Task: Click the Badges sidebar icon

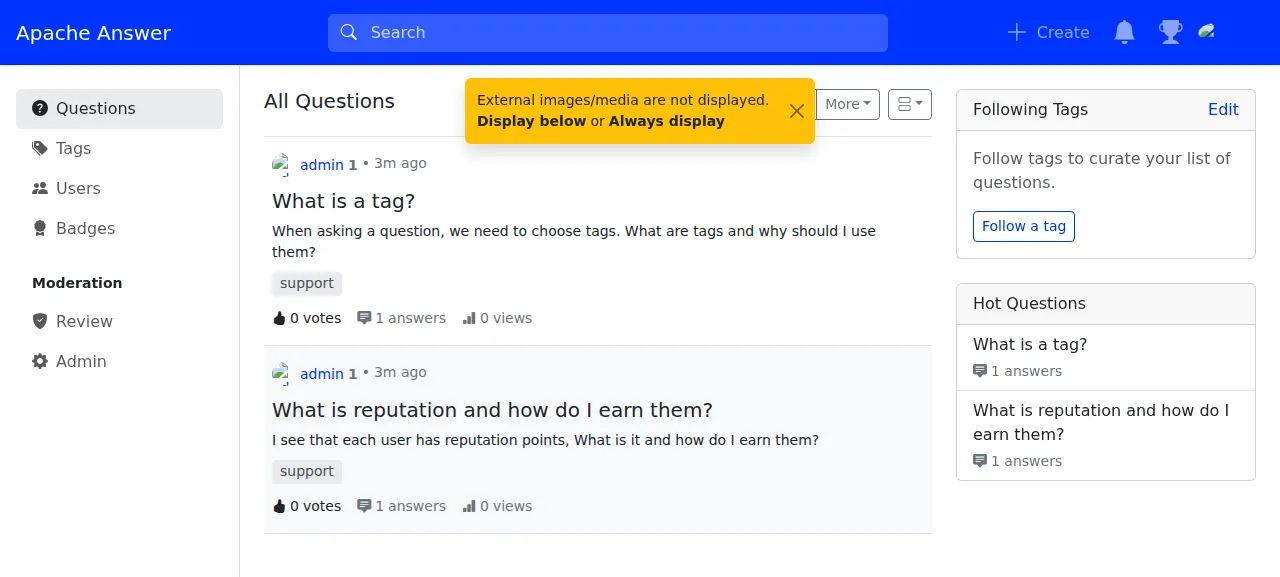Action: pyautogui.click(x=40, y=228)
